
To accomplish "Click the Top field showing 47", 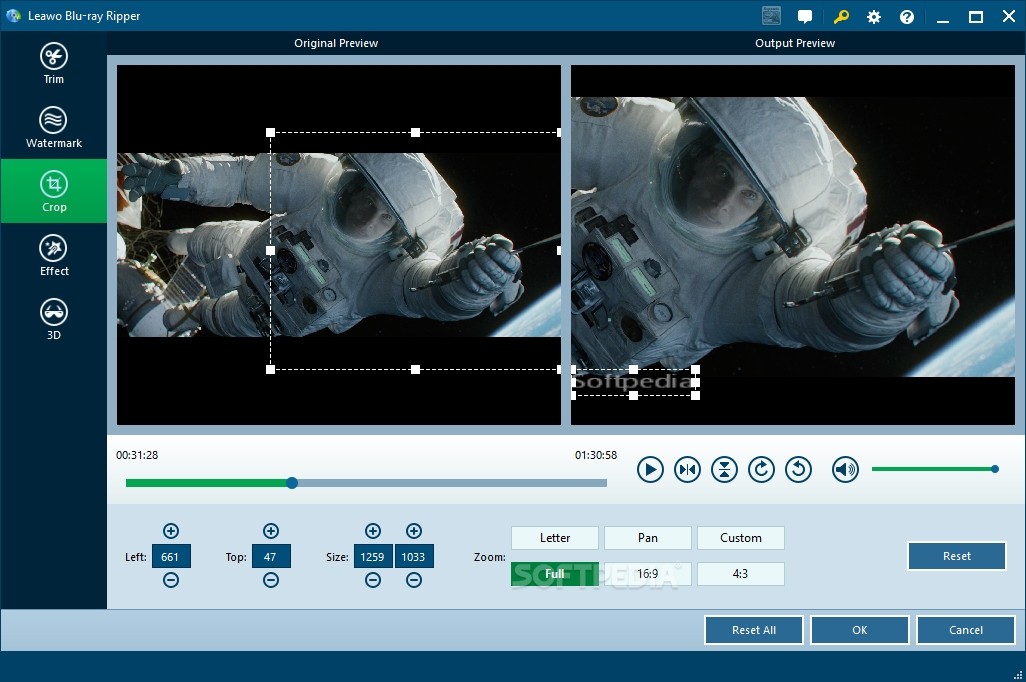I will tap(271, 556).
